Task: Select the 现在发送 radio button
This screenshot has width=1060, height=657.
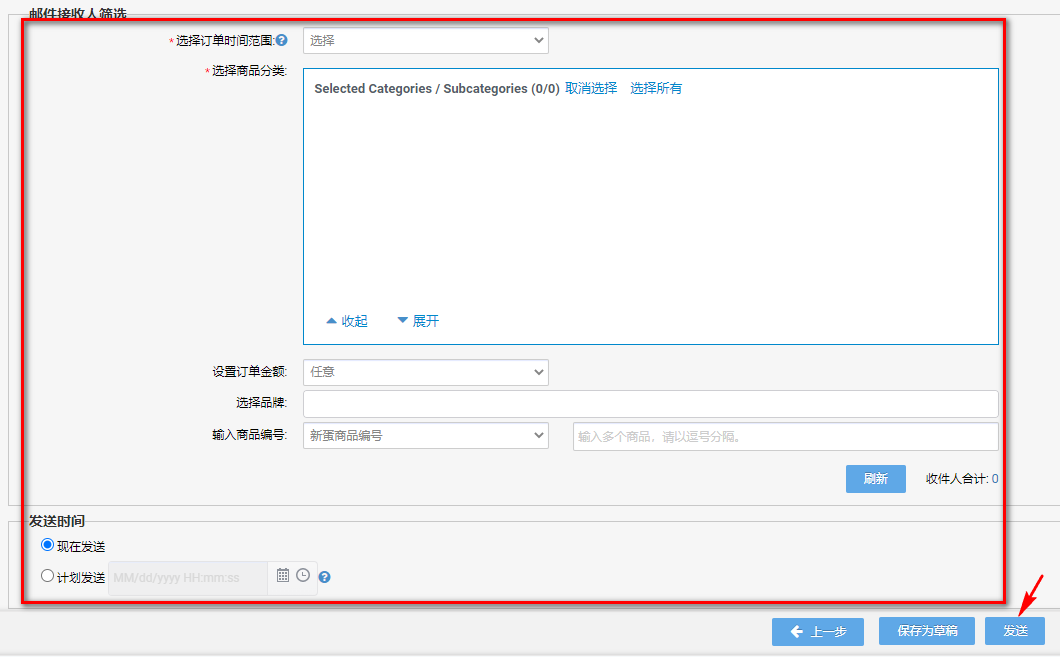Action: (x=47, y=545)
